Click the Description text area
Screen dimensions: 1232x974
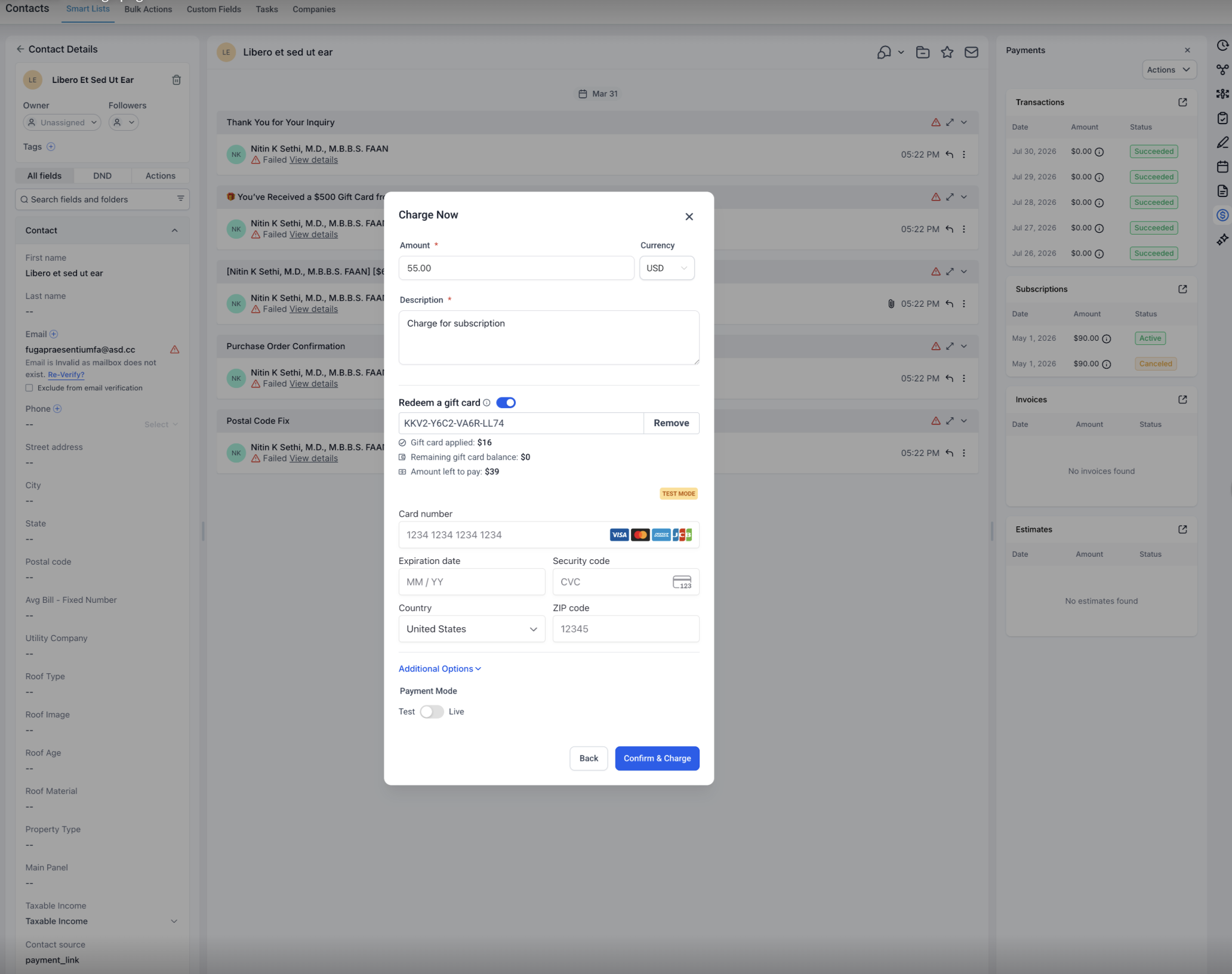549,337
